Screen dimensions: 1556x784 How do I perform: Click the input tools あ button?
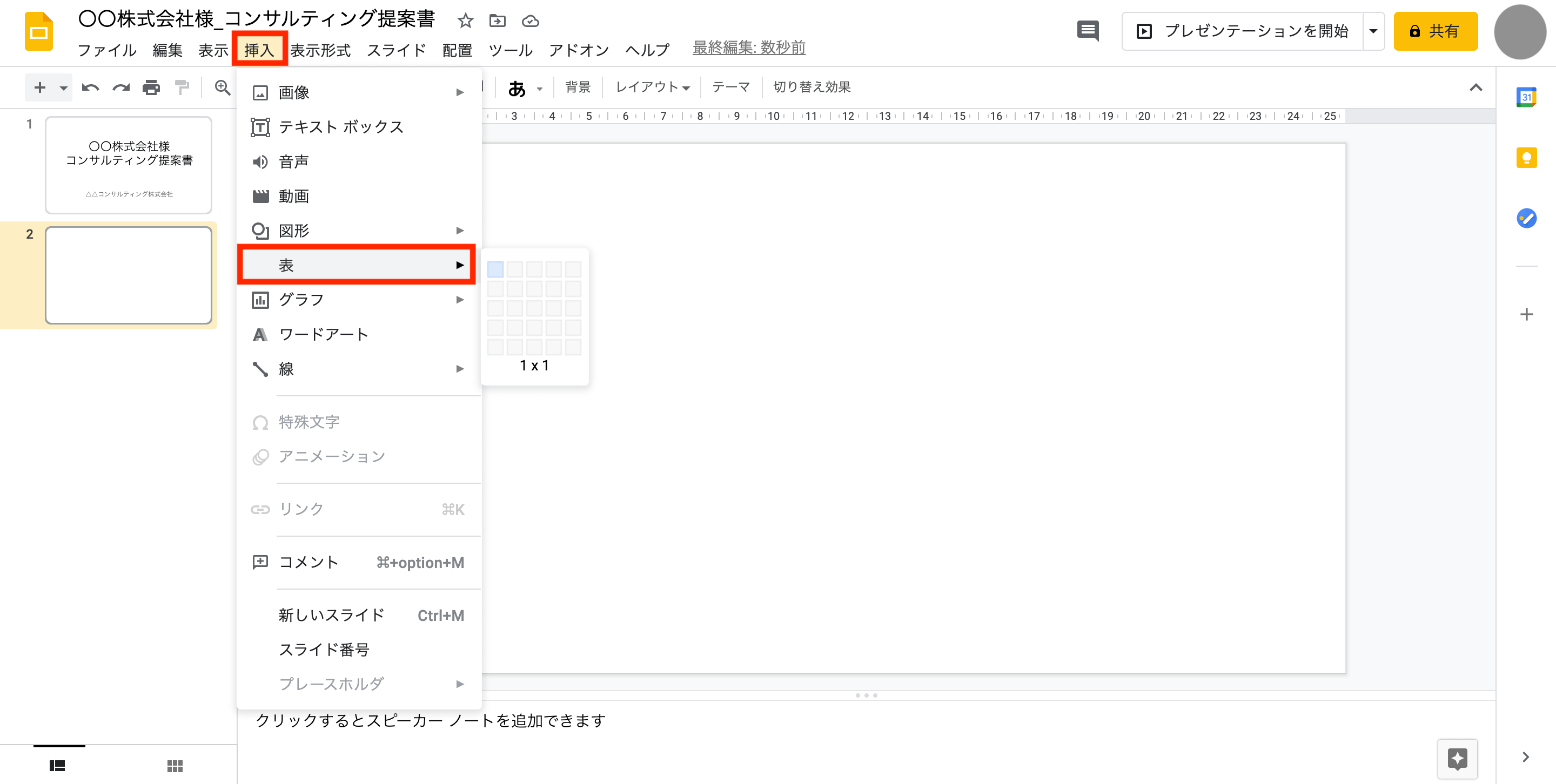coord(517,88)
